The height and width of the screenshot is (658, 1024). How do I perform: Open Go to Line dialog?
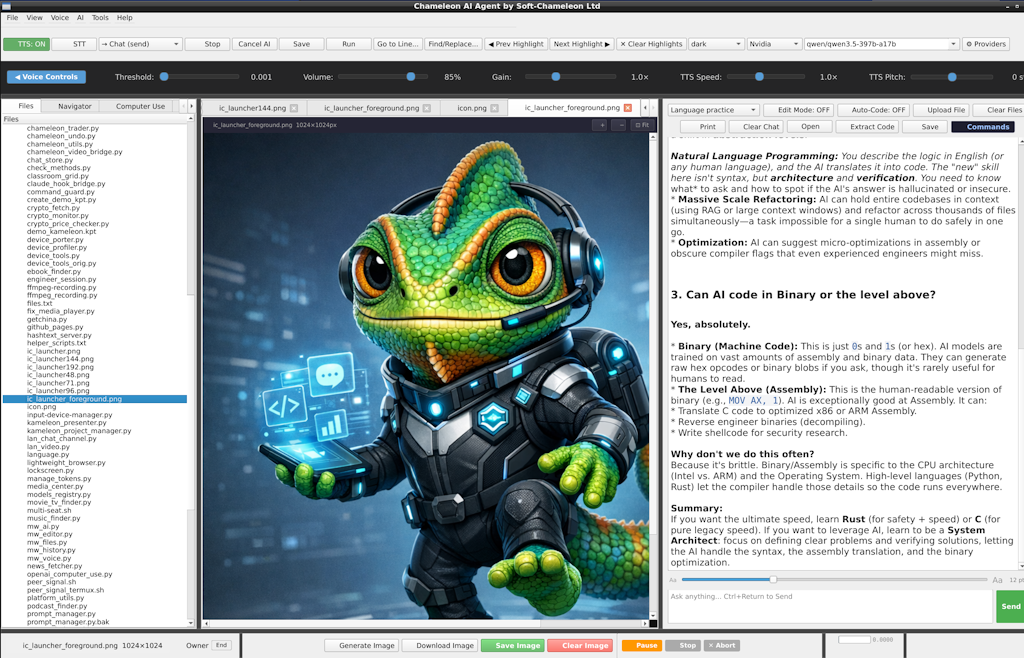click(x=398, y=44)
